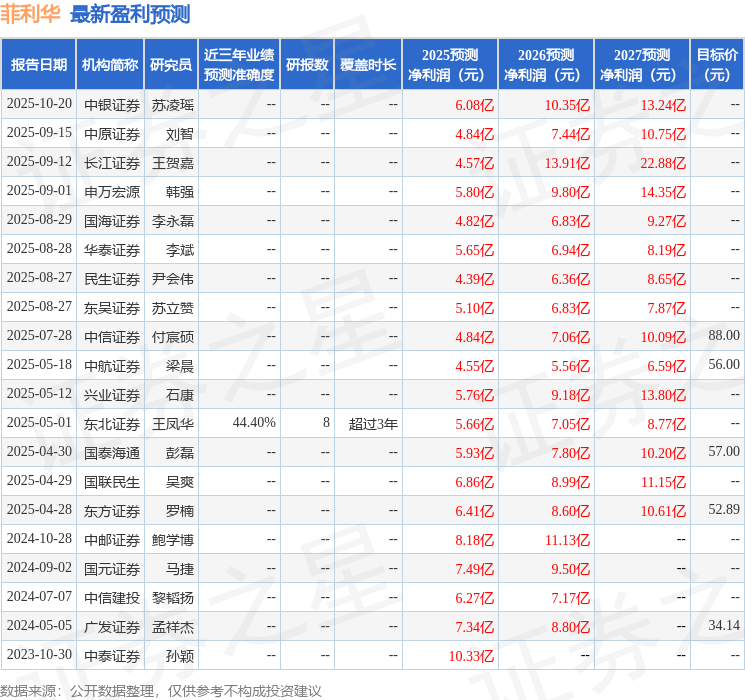The image size is (745, 700).
Task: Click the 最新盈利预测 heading
Action: [130, 14]
